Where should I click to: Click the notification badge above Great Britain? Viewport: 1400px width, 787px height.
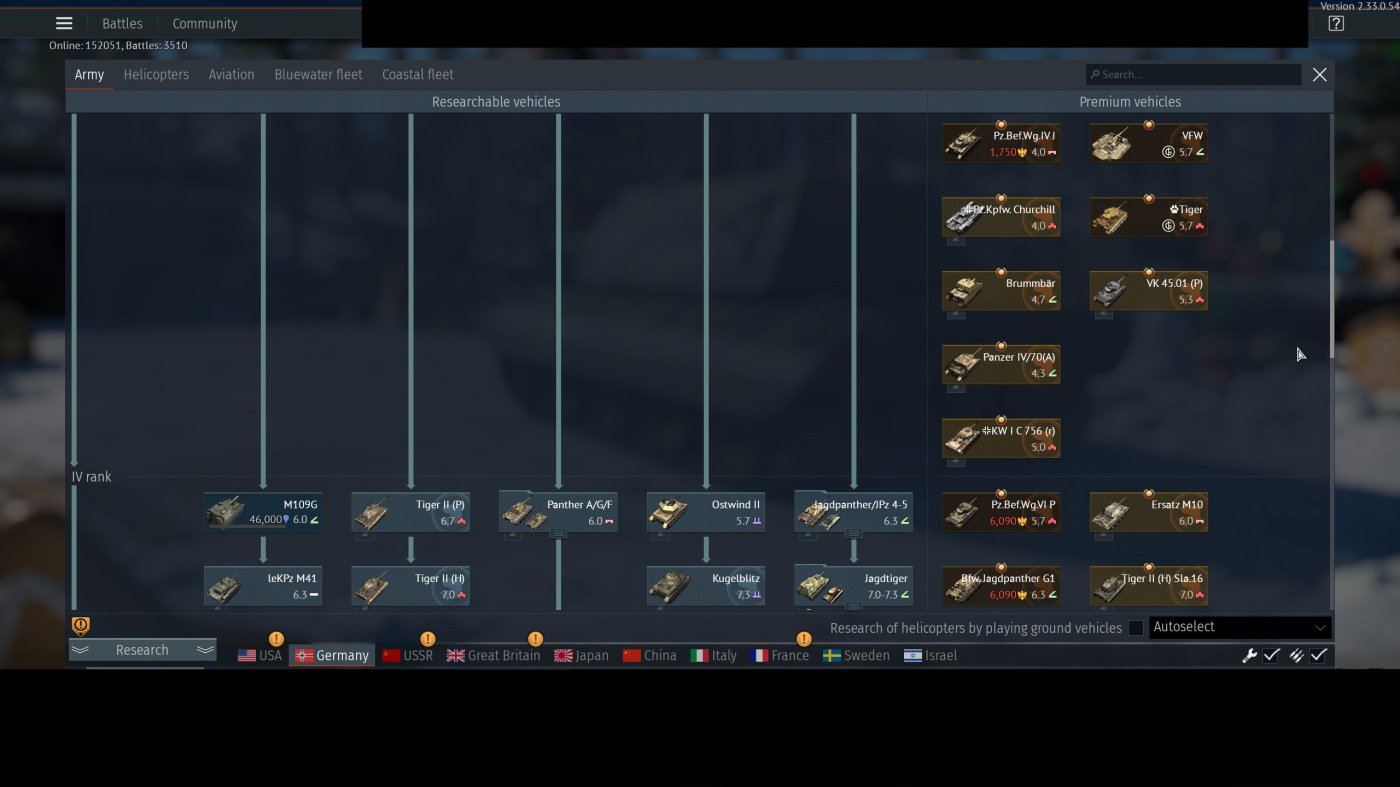pyautogui.click(x=535, y=639)
